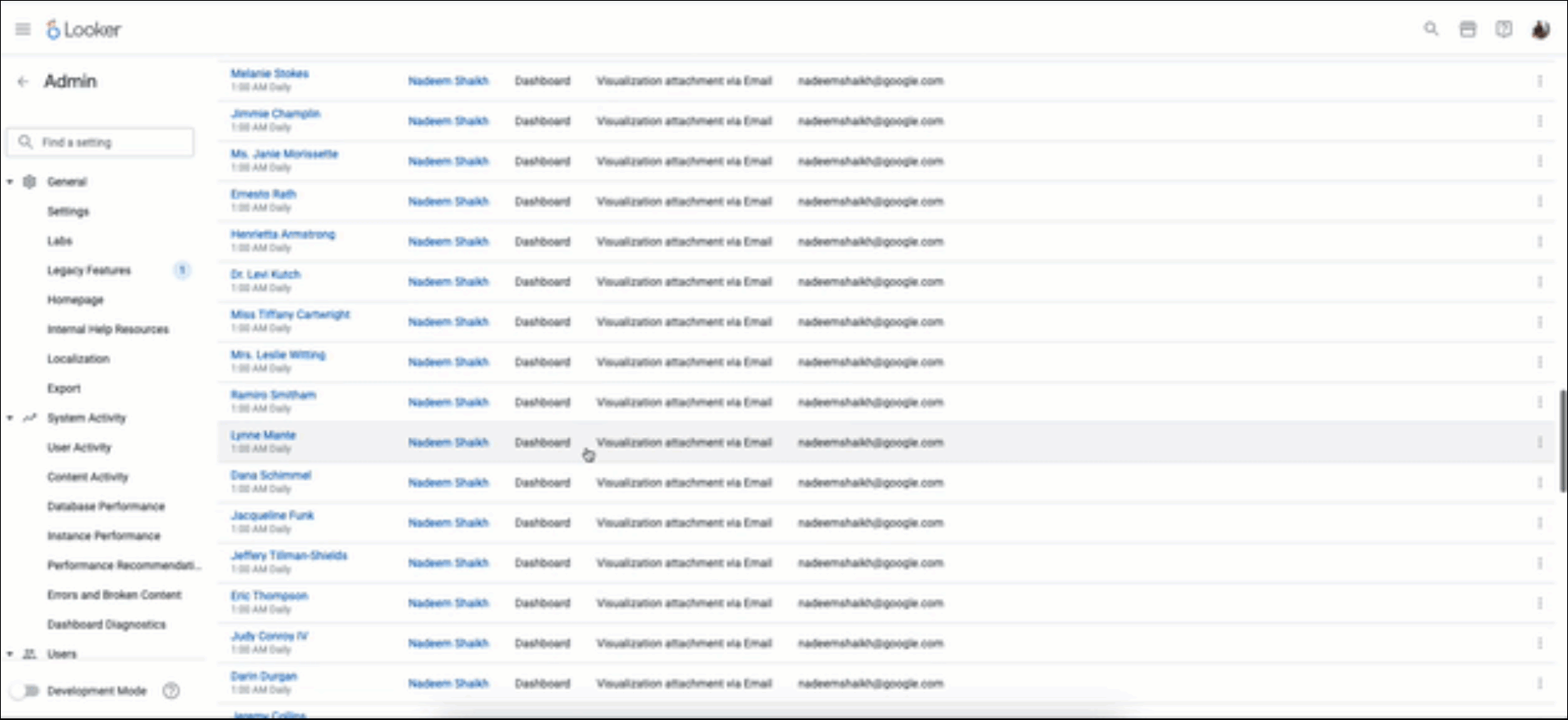The width and height of the screenshot is (1568, 720).
Task: Open the Dana Schimmel schedule link
Action: pyautogui.click(x=270, y=475)
